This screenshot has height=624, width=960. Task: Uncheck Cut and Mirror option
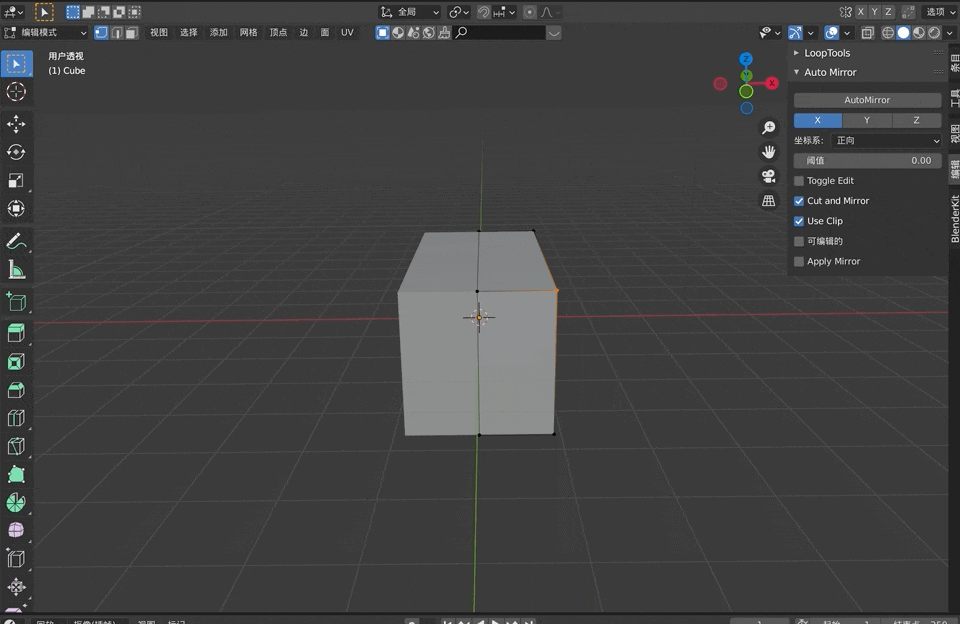click(799, 201)
